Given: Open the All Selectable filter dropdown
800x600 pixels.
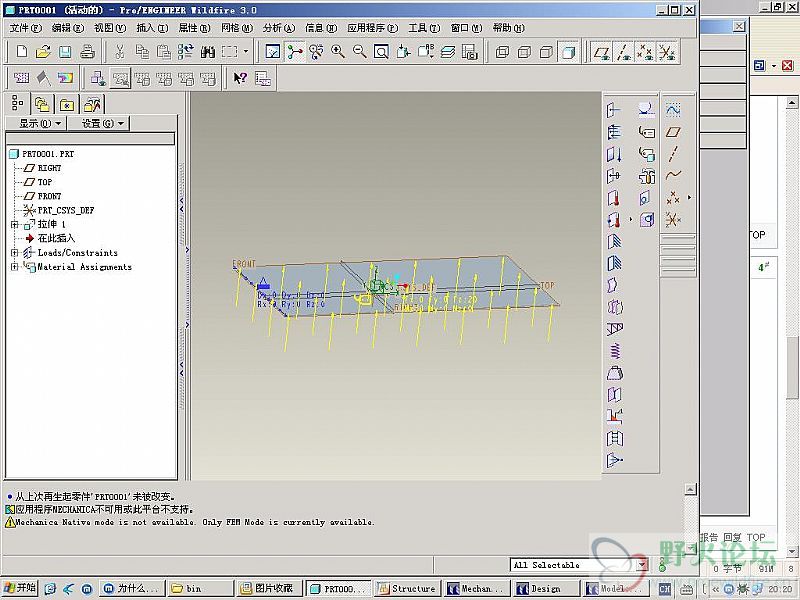Looking at the screenshot, I should coord(643,565).
